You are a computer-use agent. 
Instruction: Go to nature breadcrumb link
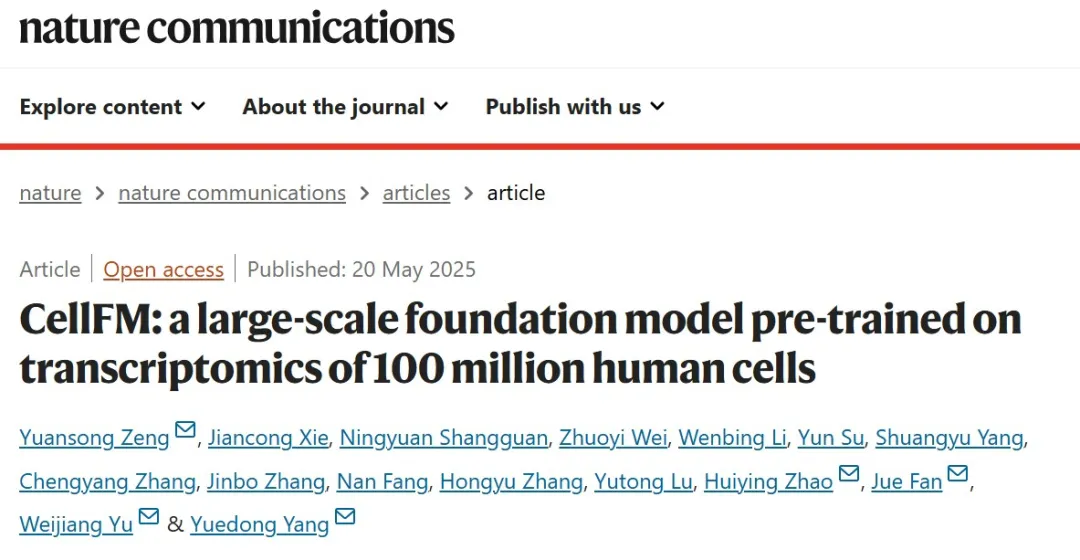point(50,193)
